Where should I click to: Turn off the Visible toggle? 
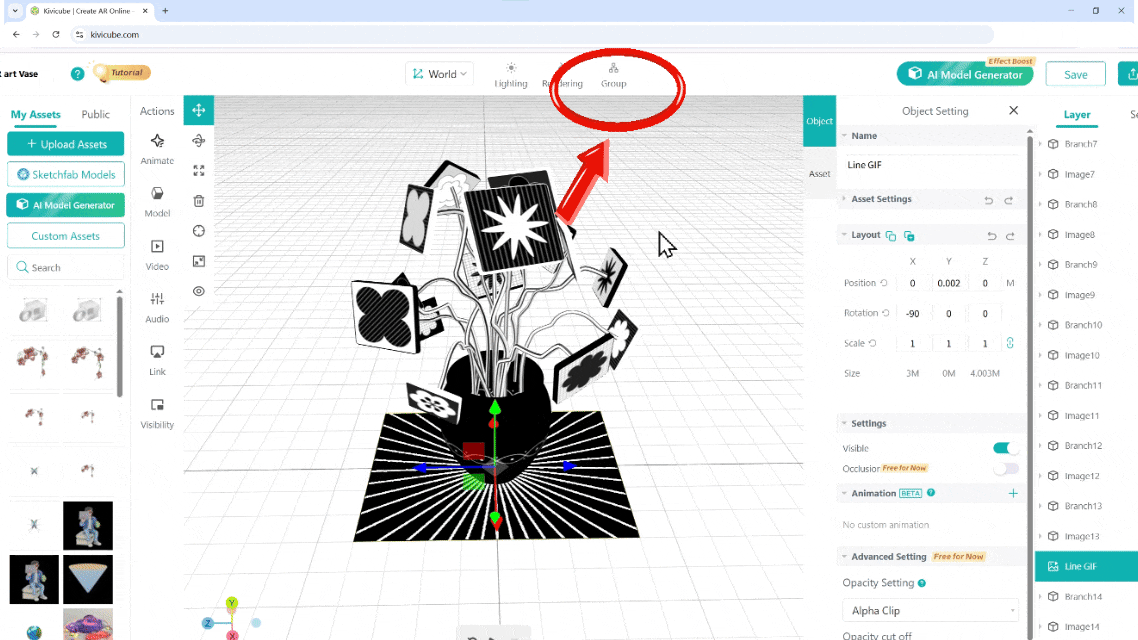1005,448
